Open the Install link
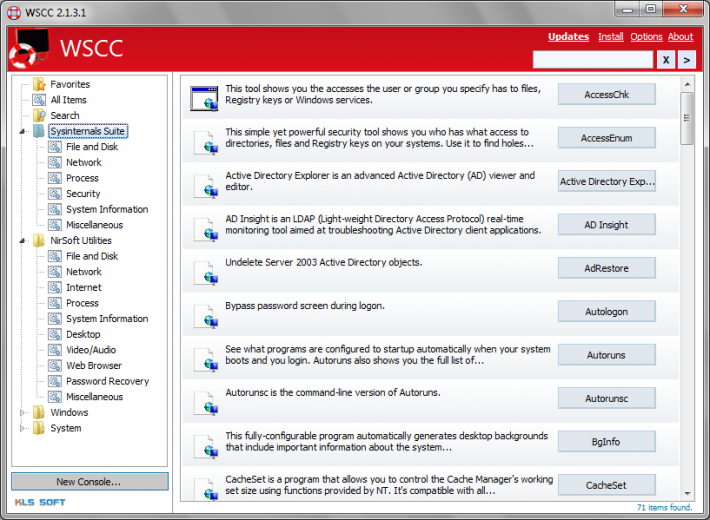 pyautogui.click(x=610, y=37)
